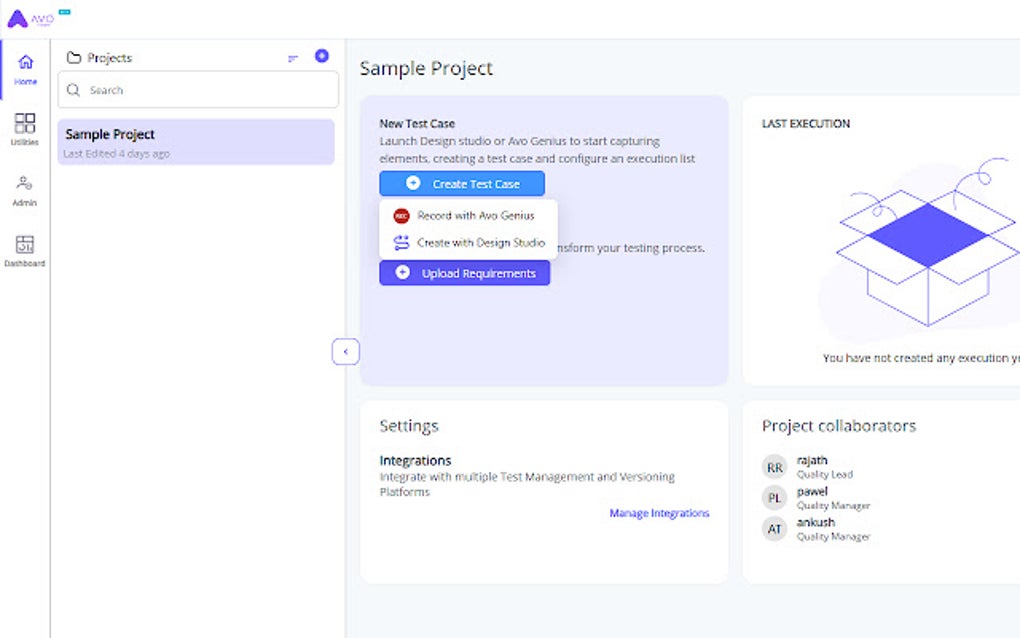Click the Projects folder icon
The width and height of the screenshot is (1020, 638).
pos(74,58)
